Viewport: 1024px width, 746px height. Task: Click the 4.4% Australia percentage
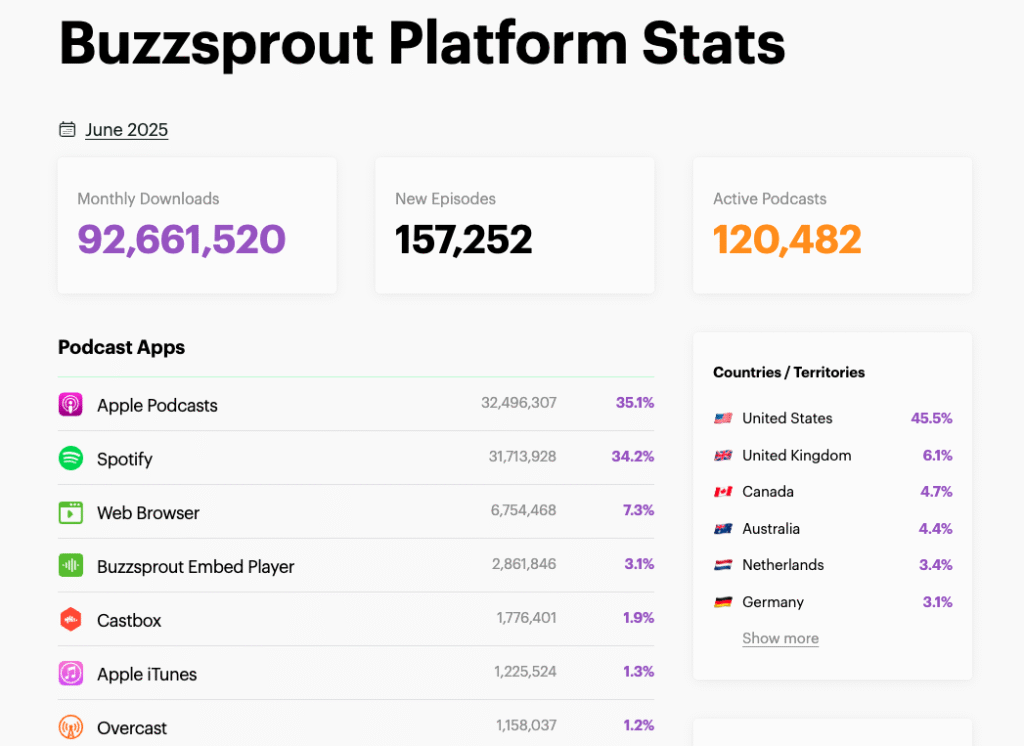pos(936,528)
